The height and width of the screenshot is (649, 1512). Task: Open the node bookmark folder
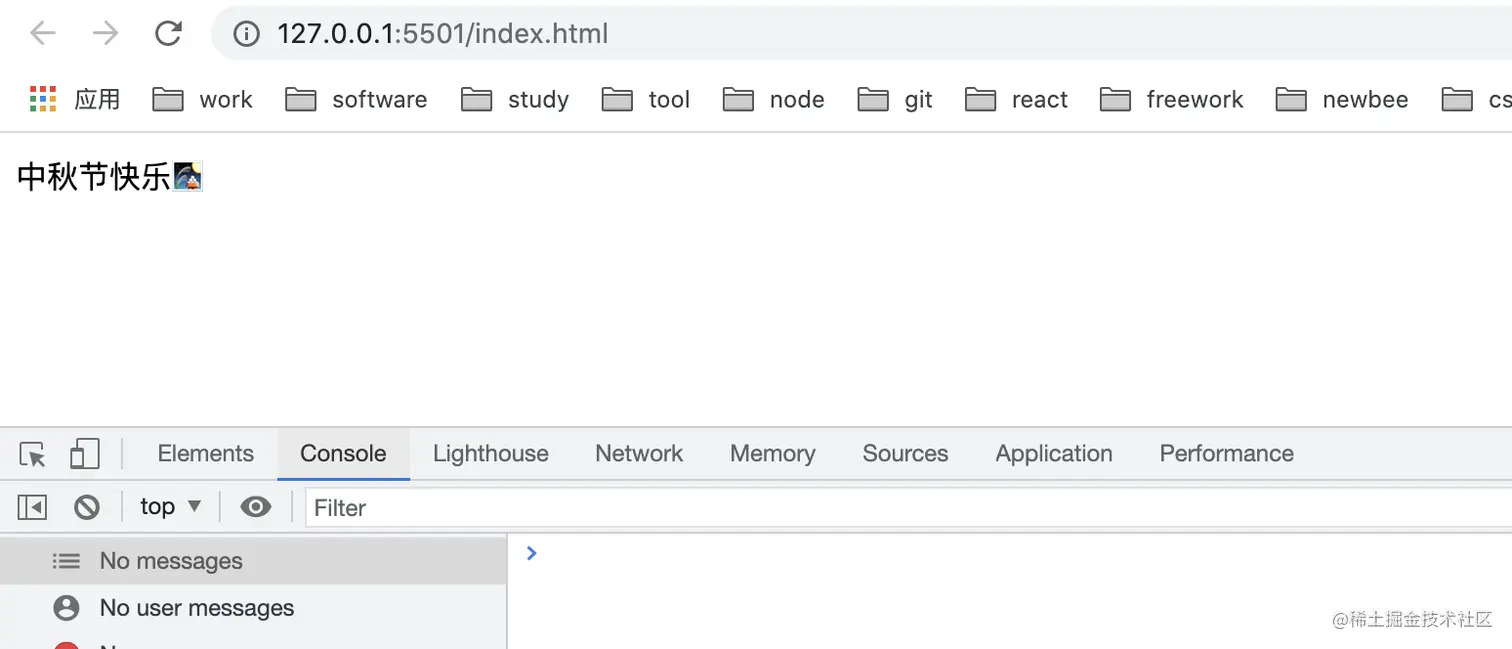pos(774,99)
